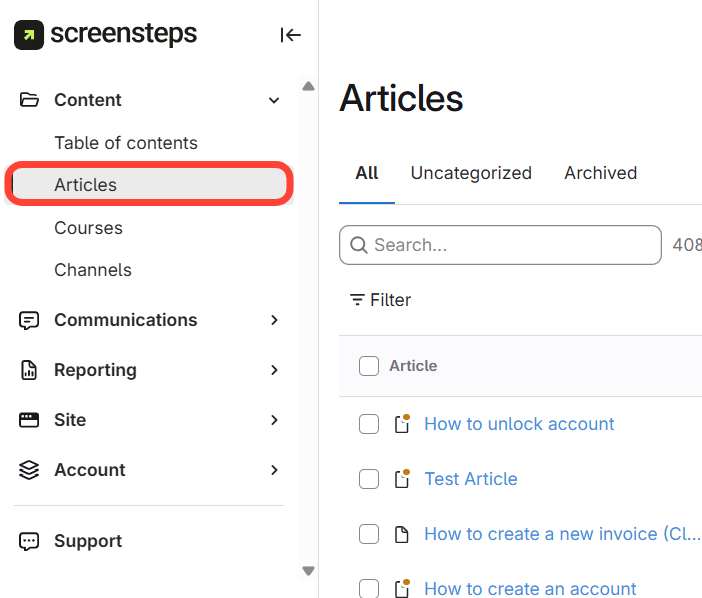The image size is (702, 598).
Task: Collapse the Content section chevron
Action: click(274, 100)
